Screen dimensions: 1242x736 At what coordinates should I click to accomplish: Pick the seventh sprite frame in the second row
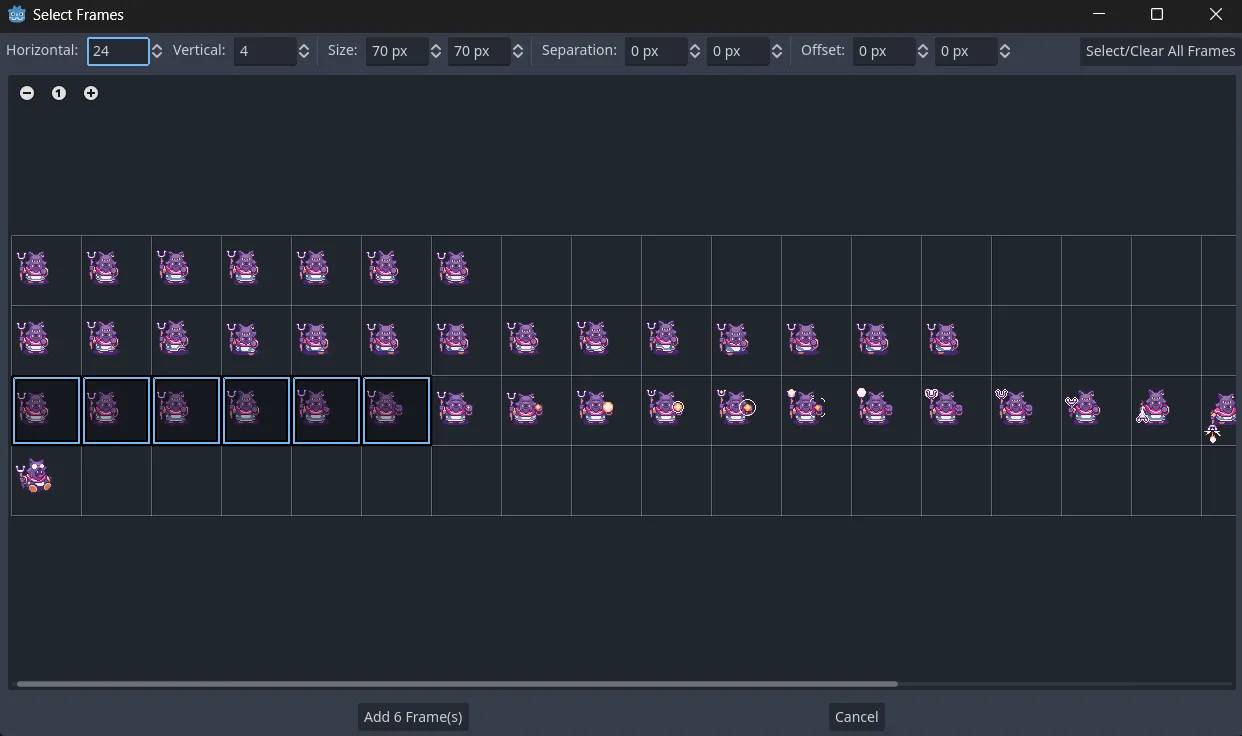coord(467,341)
